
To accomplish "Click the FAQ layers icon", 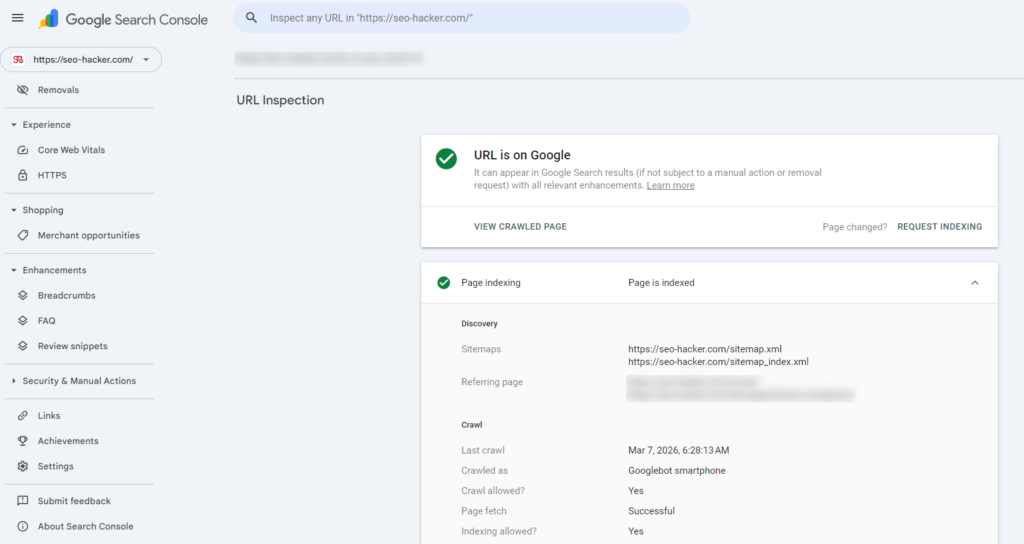I will (x=23, y=321).
